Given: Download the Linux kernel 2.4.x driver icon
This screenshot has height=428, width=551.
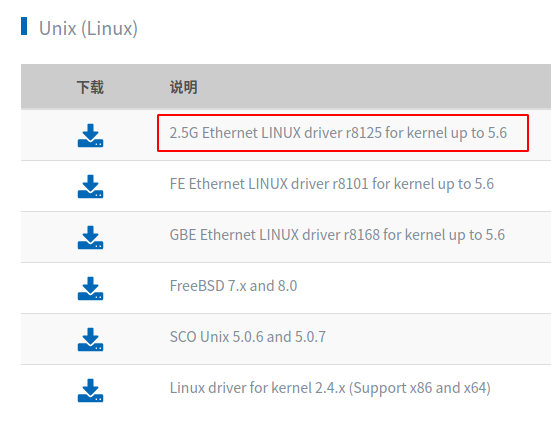Looking at the screenshot, I should click(x=90, y=390).
